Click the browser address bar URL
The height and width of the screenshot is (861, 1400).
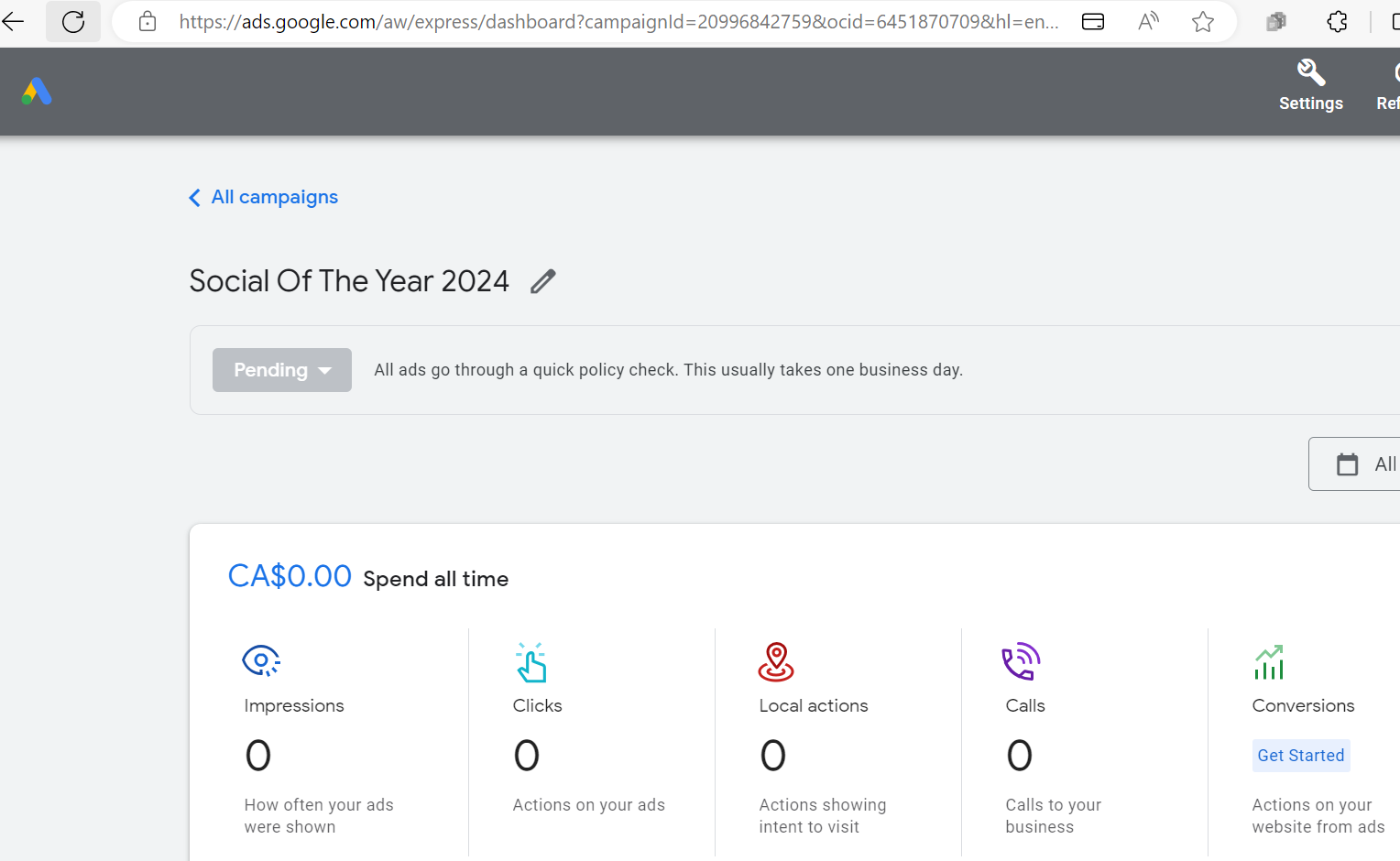pos(618,22)
